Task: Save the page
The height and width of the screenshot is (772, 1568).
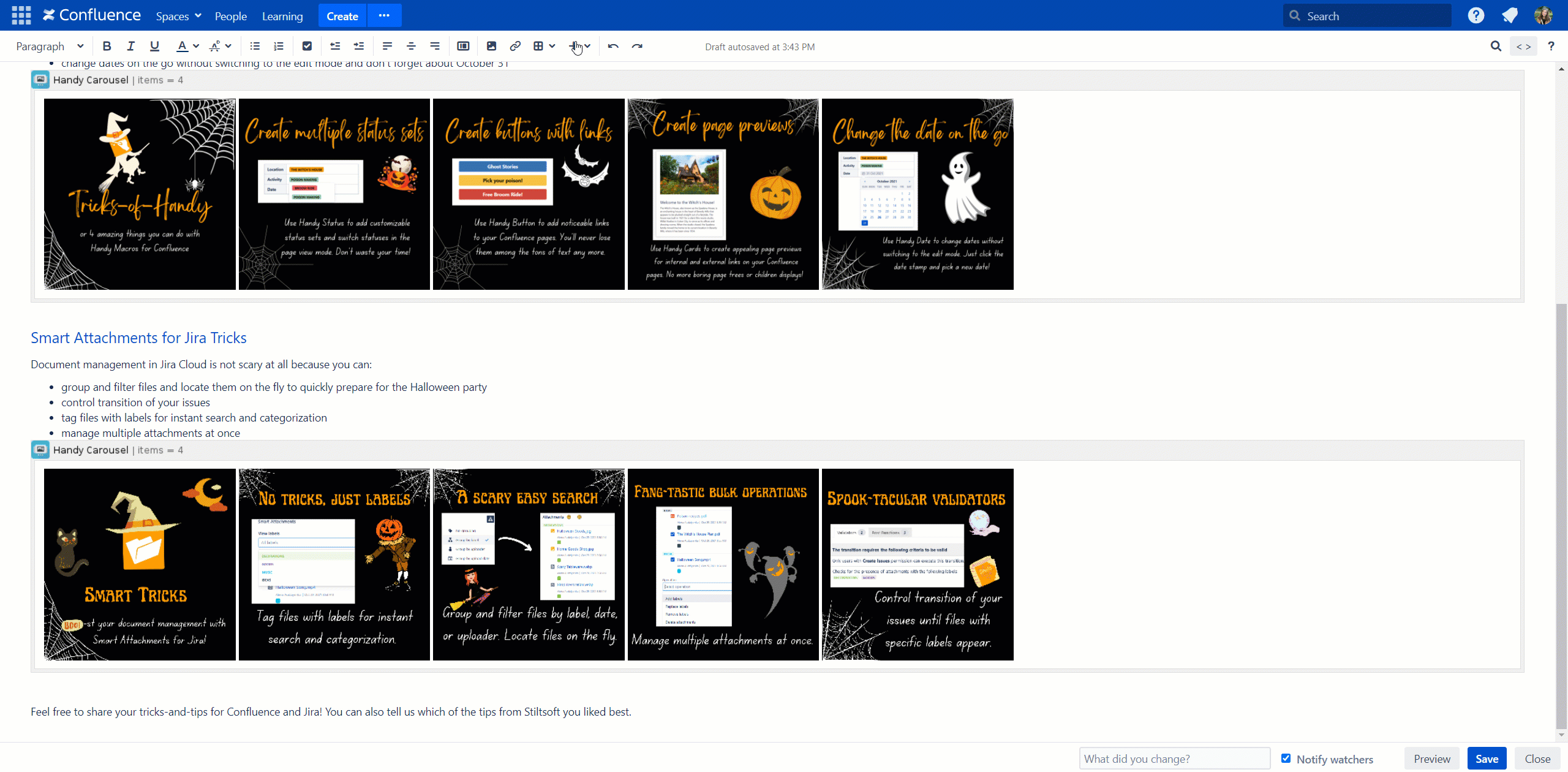Action: click(1487, 759)
